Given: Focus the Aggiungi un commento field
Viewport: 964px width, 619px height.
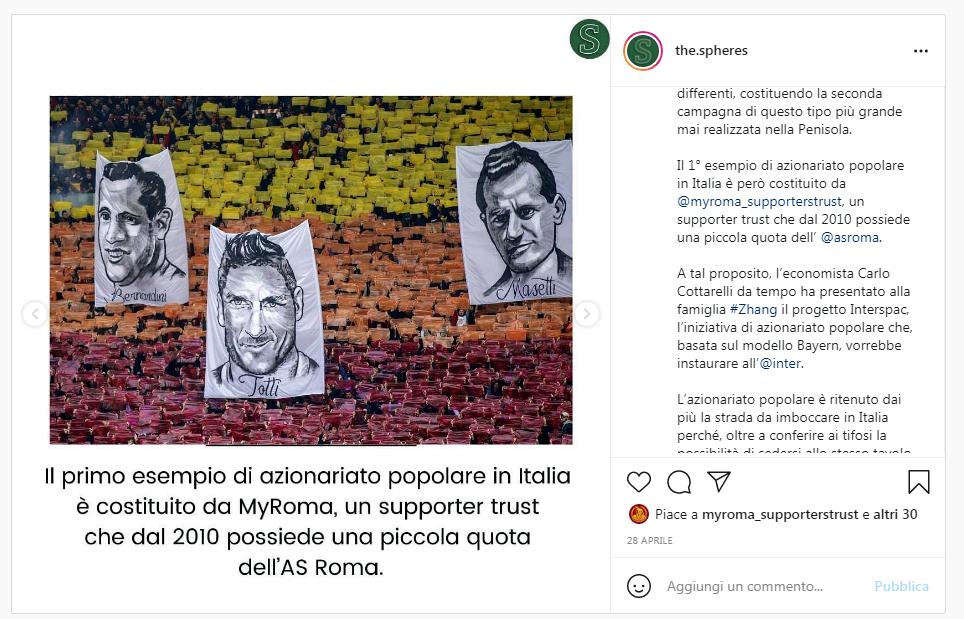Looking at the screenshot, I should click(745, 586).
